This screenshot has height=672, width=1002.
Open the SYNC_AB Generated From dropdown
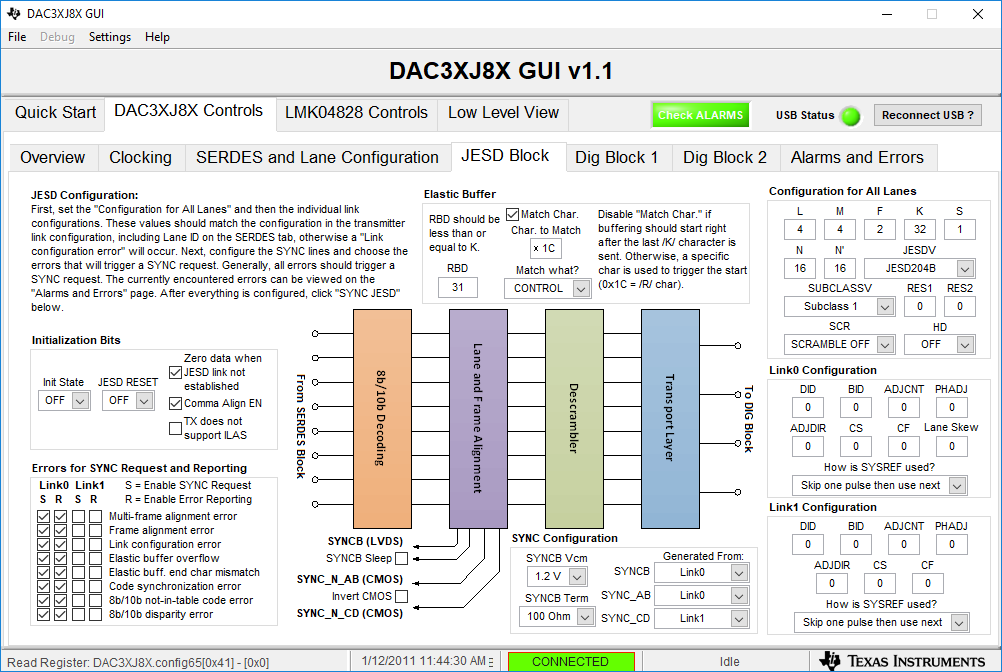701,595
